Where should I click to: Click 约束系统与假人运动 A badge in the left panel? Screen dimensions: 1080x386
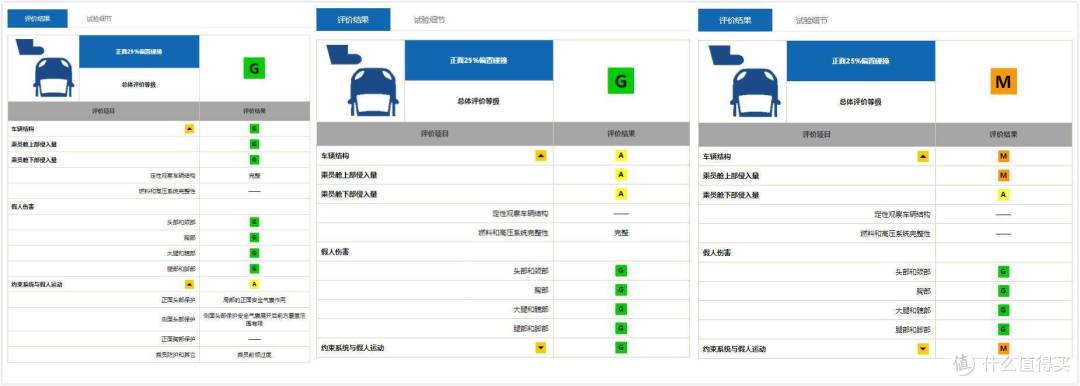tap(254, 284)
